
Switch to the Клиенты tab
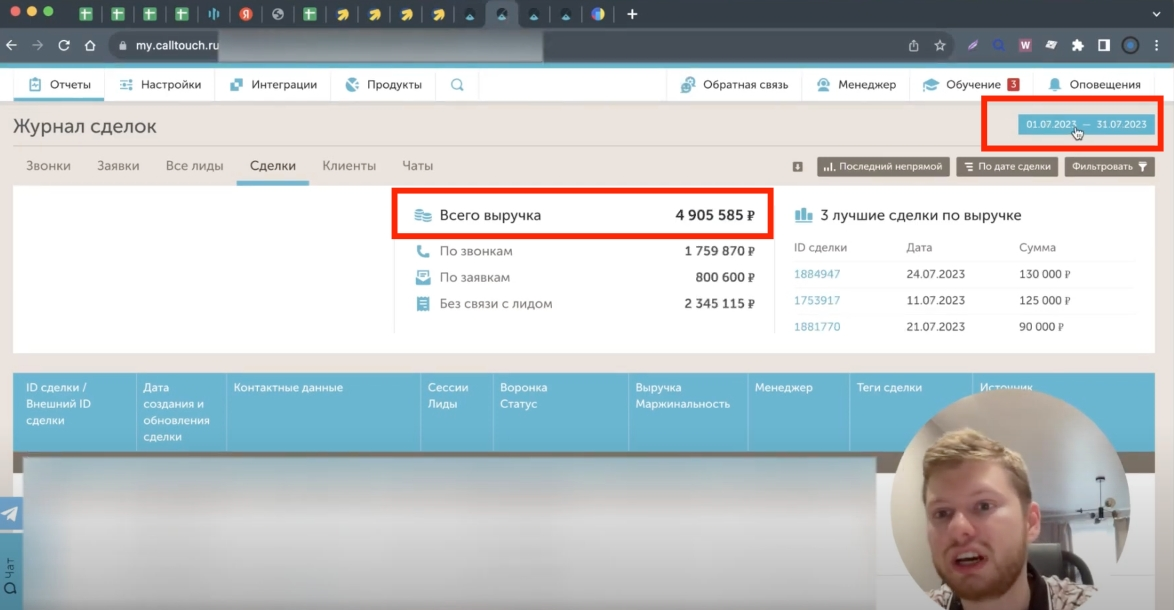pyautogui.click(x=349, y=165)
